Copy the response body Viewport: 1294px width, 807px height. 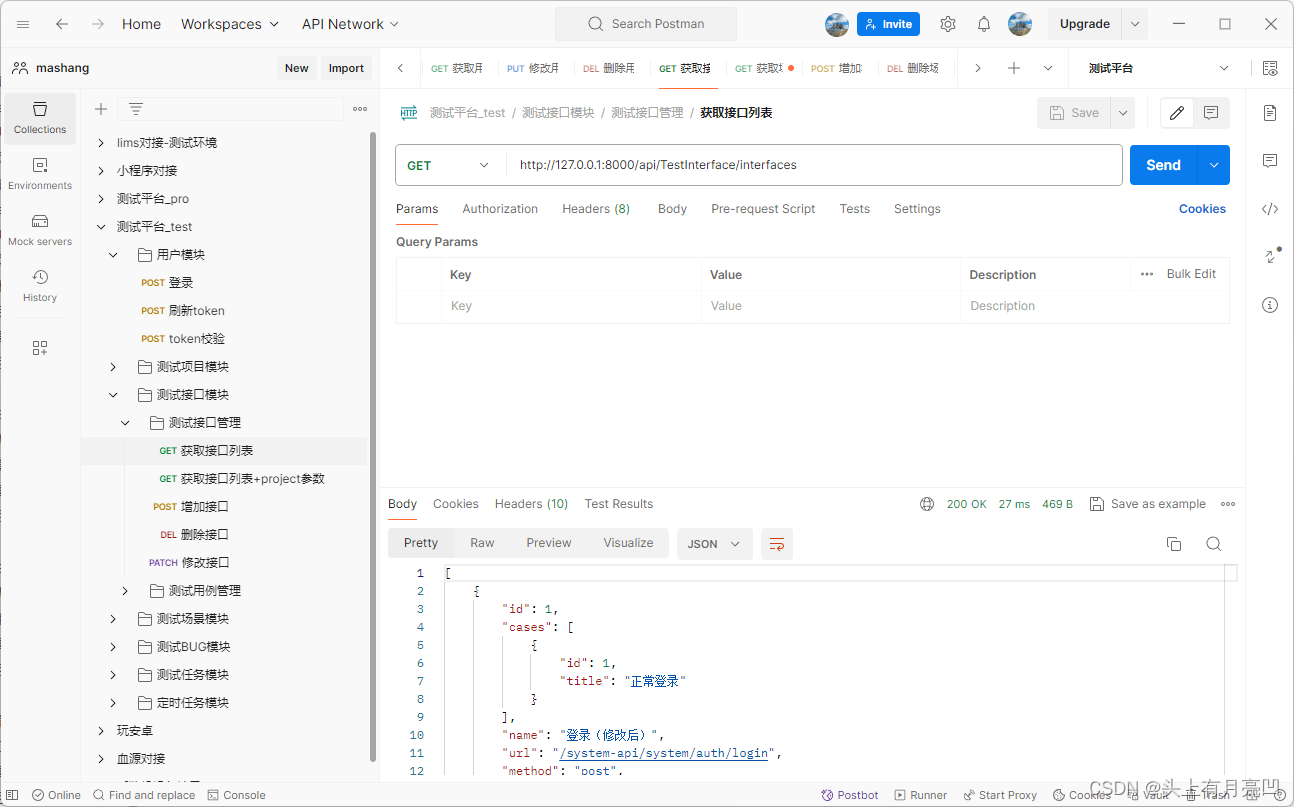coord(1174,544)
